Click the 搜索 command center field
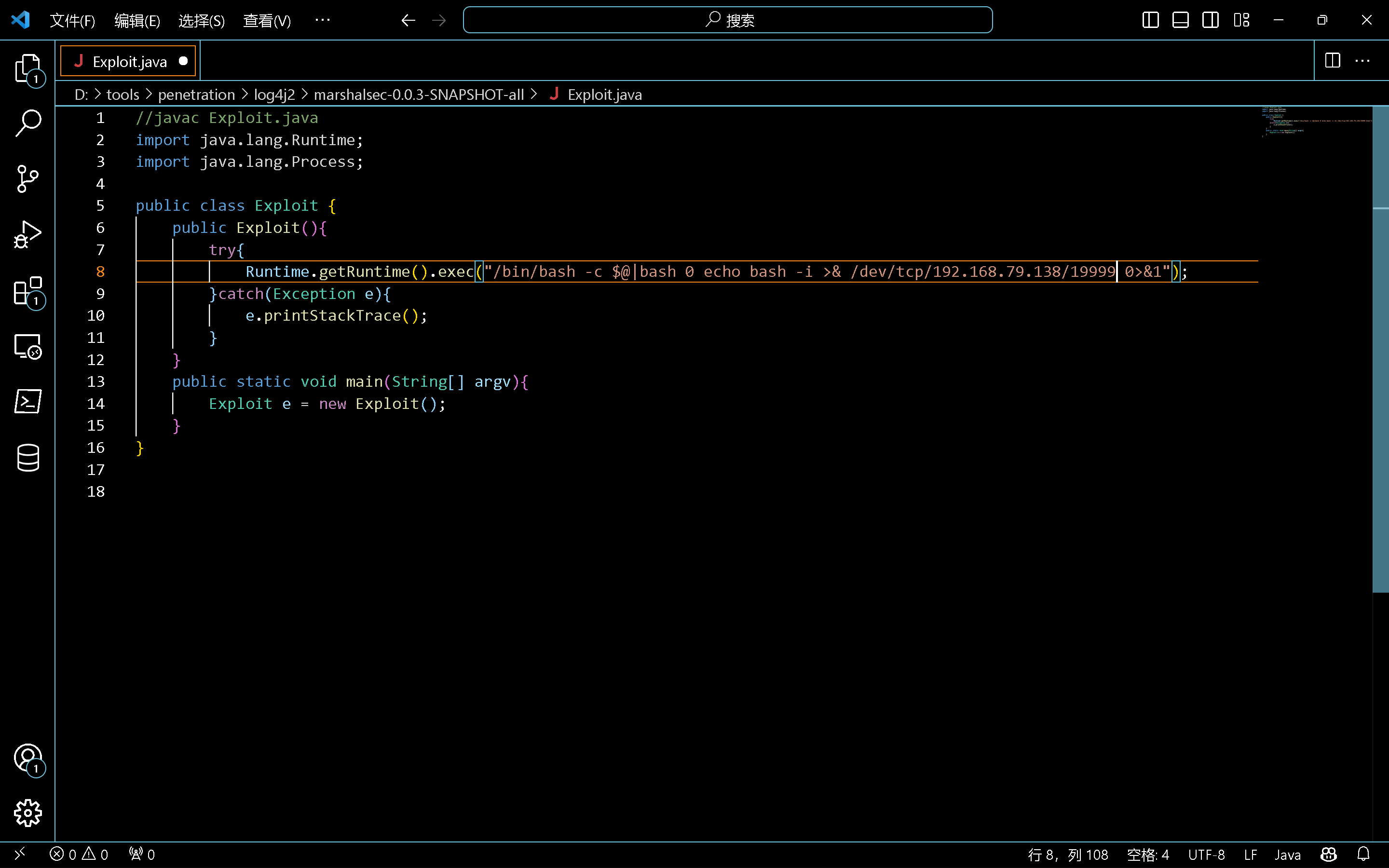The image size is (1389, 868). pyautogui.click(x=727, y=20)
